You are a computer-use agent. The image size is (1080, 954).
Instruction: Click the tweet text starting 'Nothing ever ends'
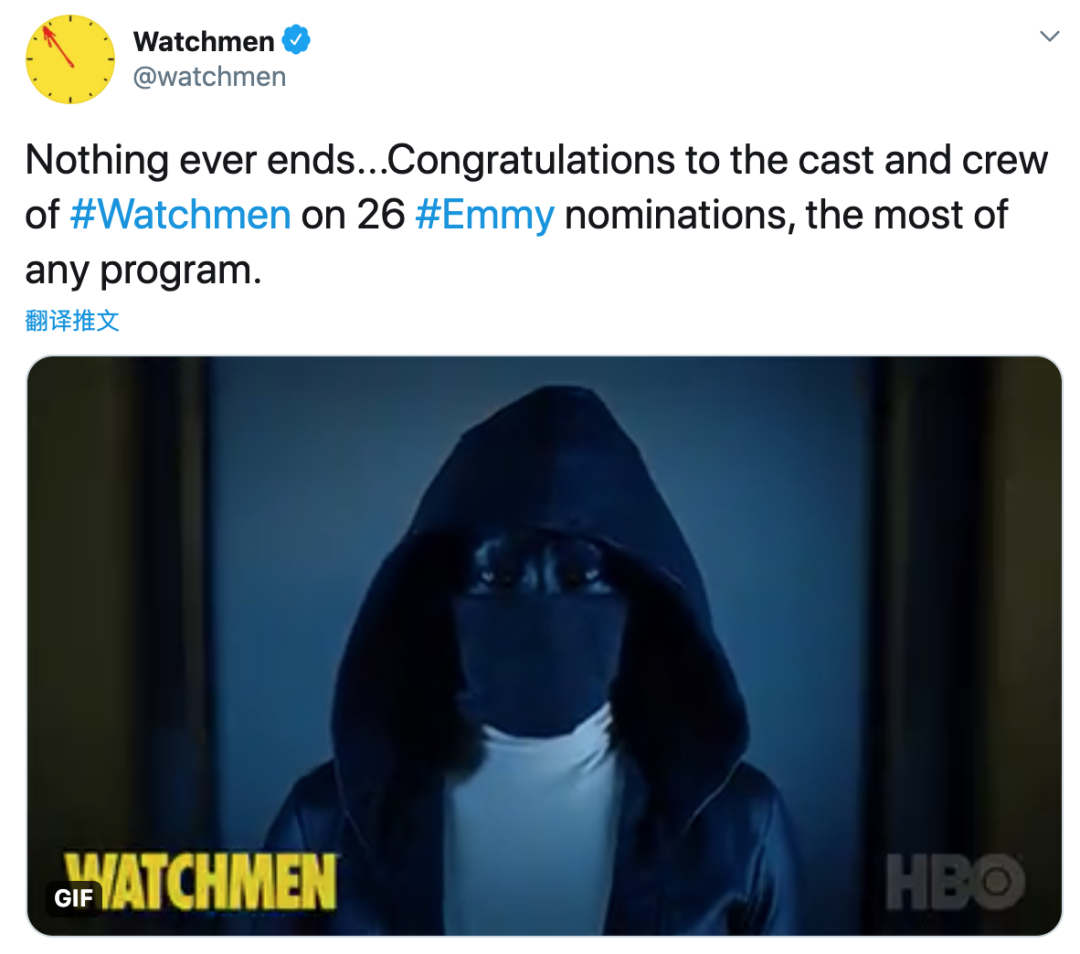click(536, 215)
